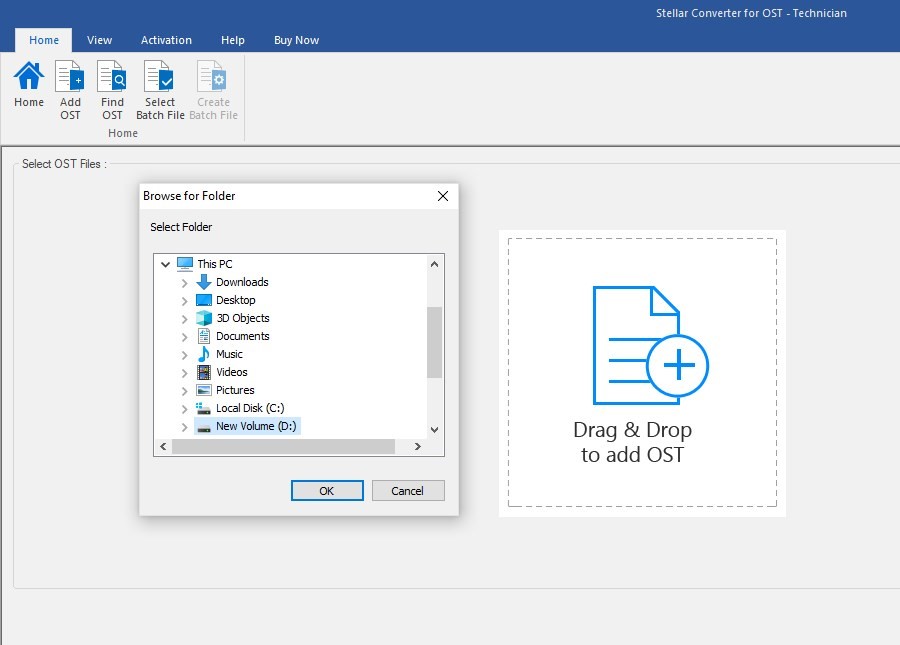The image size is (900, 645).
Task: Select New Volume (D:) label
Action: point(256,426)
